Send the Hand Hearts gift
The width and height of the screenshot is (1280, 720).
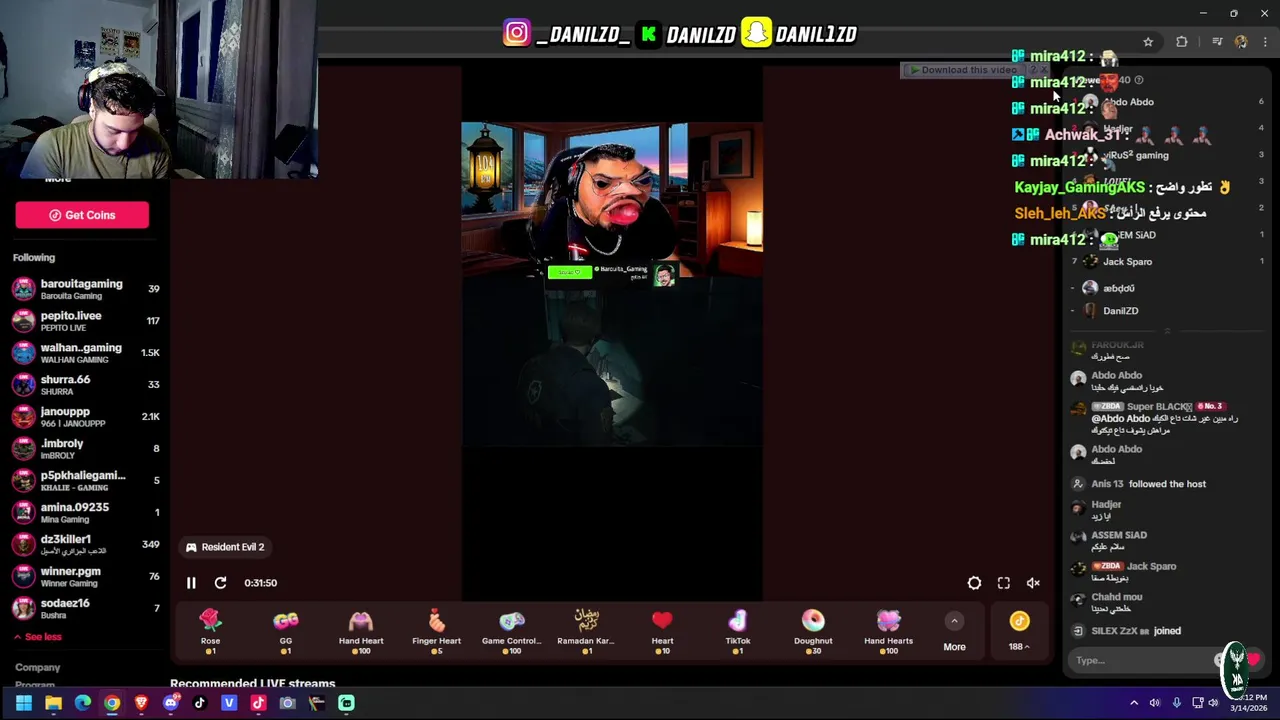888,632
